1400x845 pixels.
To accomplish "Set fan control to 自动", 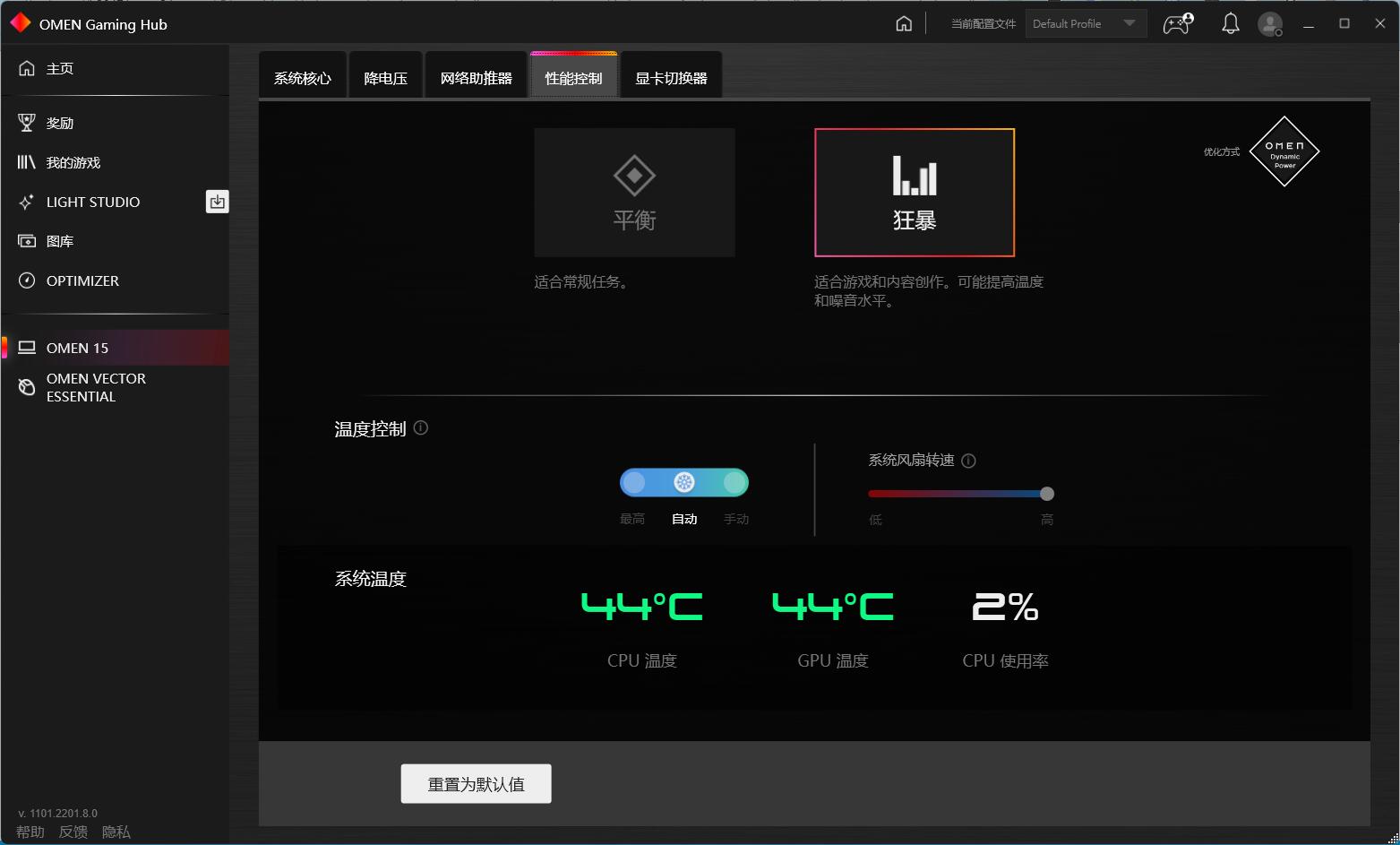I will pos(684,484).
